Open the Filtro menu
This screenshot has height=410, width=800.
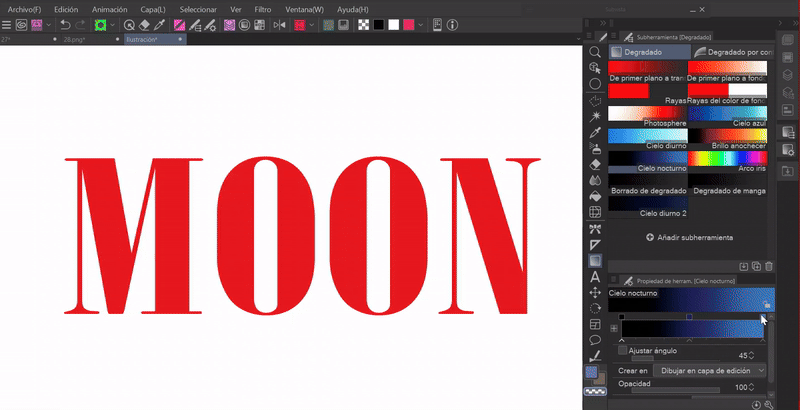(x=263, y=9)
